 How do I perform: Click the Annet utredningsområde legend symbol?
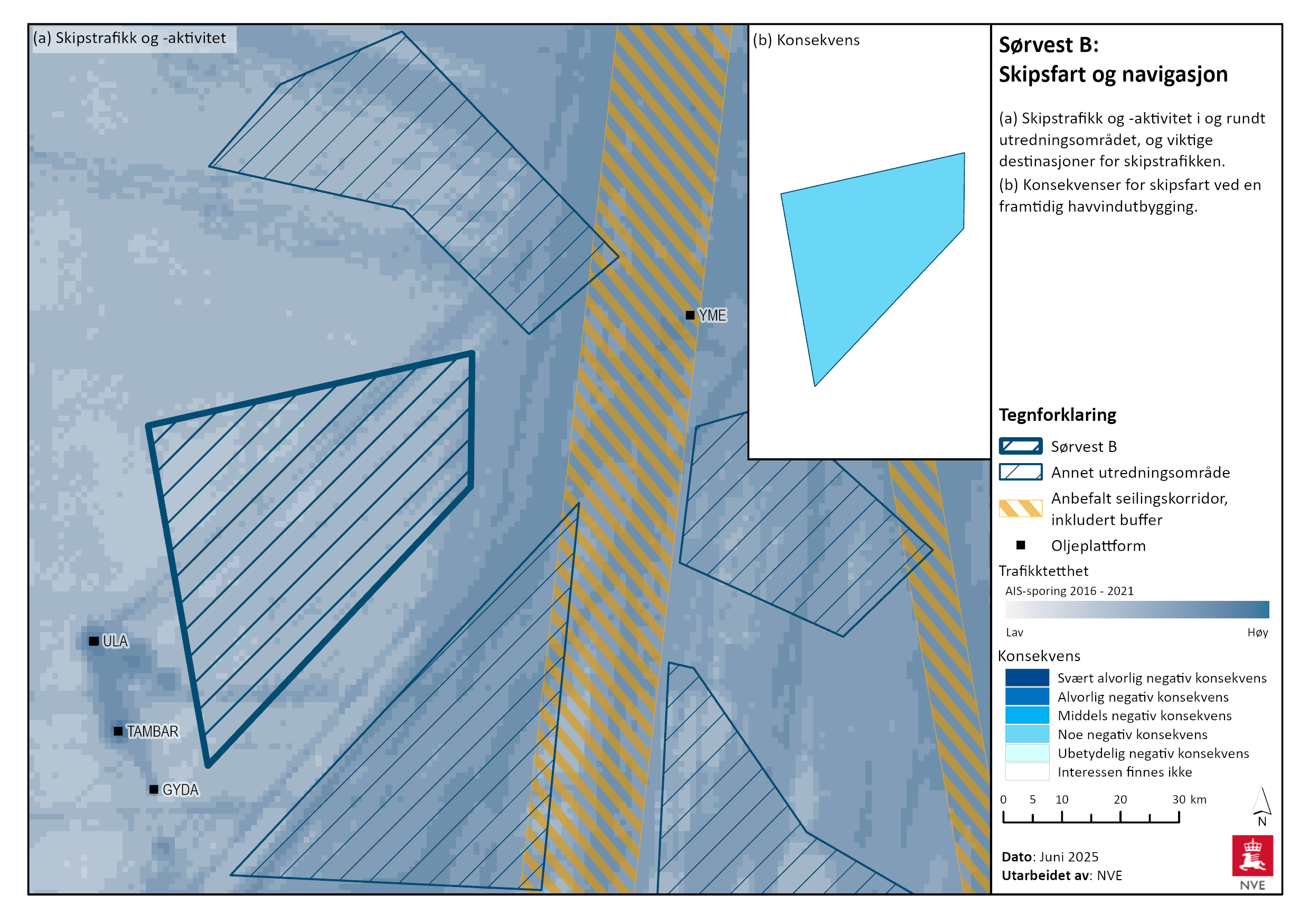click(x=1021, y=472)
